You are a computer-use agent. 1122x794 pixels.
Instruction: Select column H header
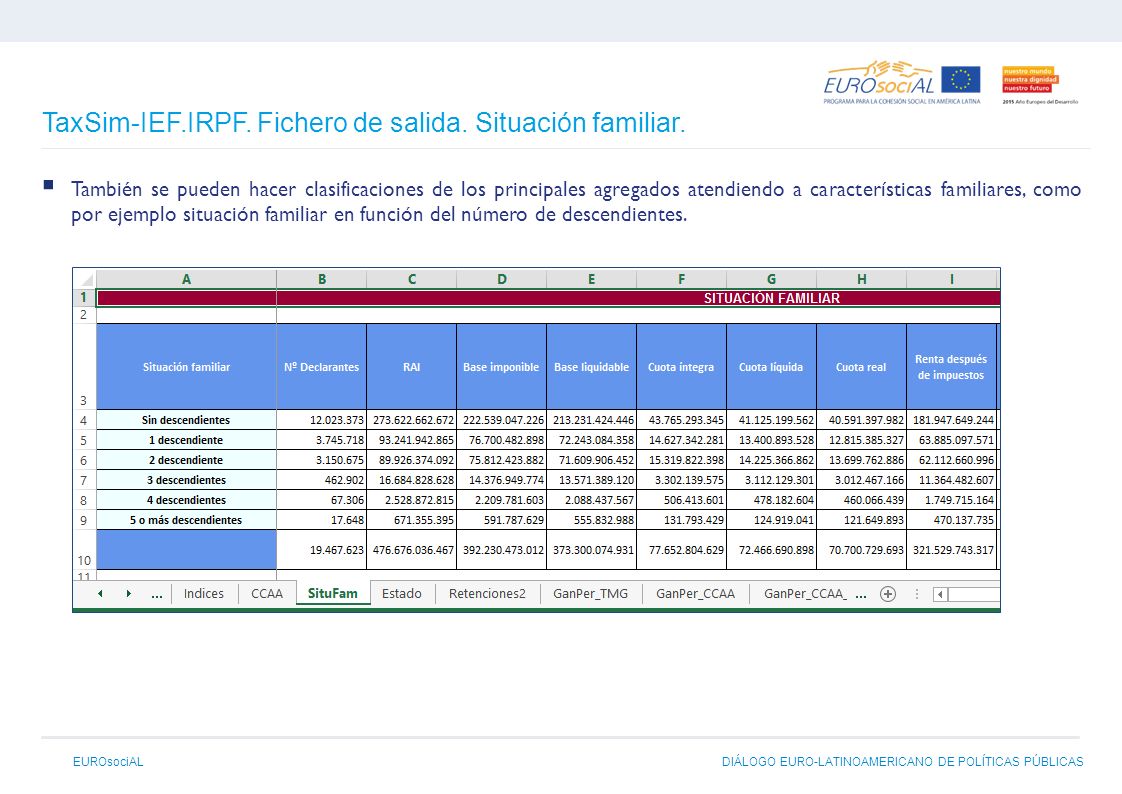click(862, 279)
